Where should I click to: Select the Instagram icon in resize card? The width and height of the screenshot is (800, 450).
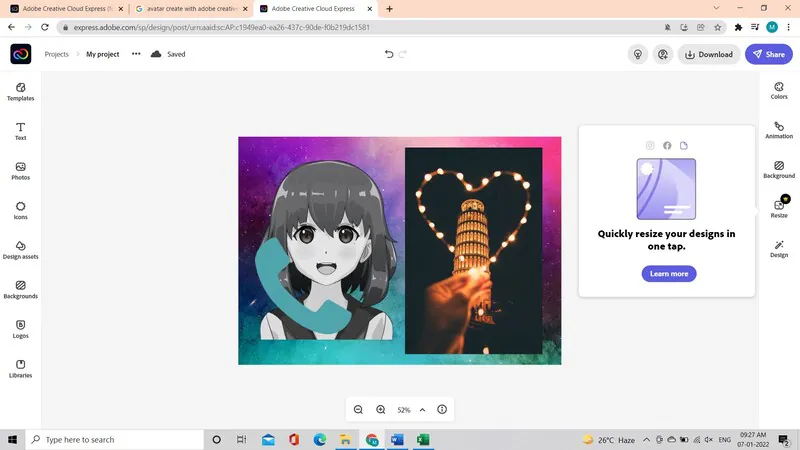point(650,145)
